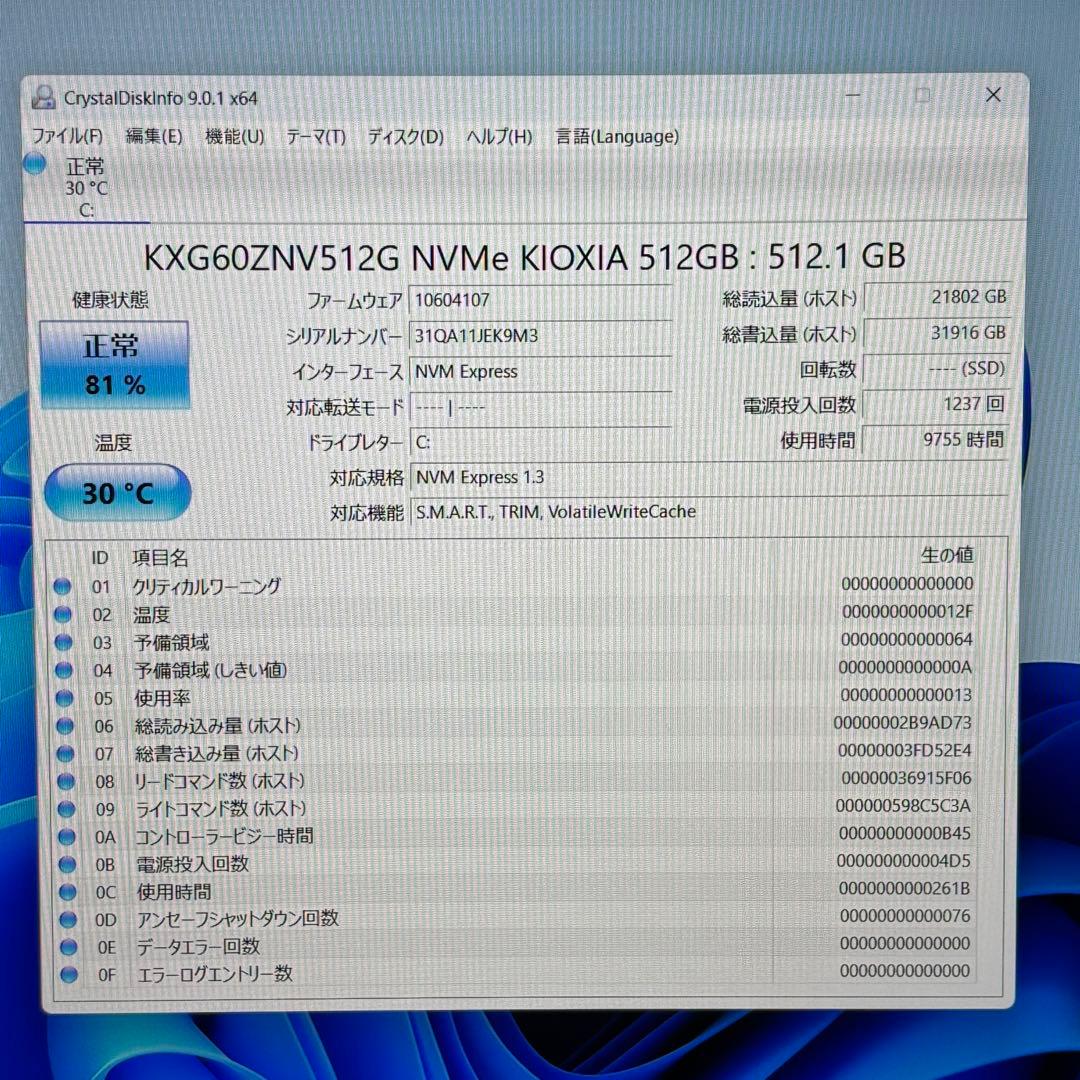The width and height of the screenshot is (1080, 1080).
Task: Click the firmware field 10604107
Action: (x=541, y=300)
